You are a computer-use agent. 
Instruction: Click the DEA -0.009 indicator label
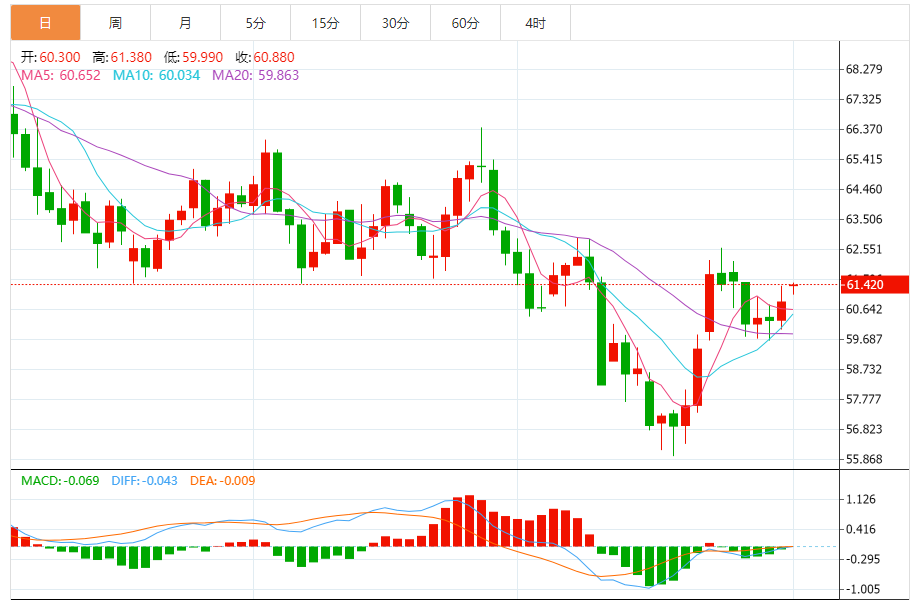pos(221,481)
